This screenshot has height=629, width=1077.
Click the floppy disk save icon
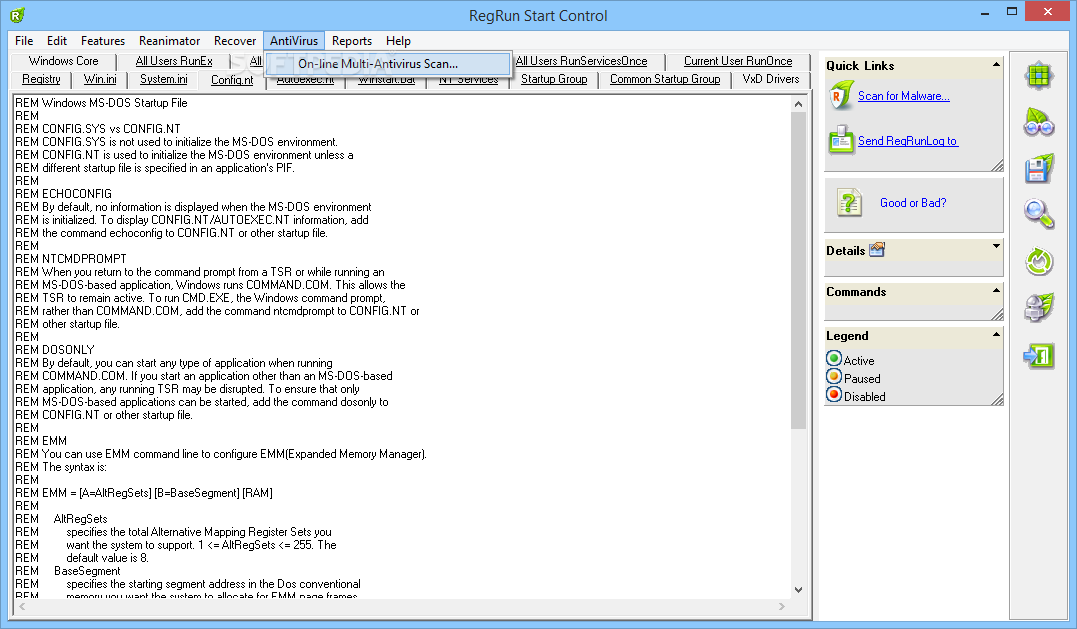1039,169
